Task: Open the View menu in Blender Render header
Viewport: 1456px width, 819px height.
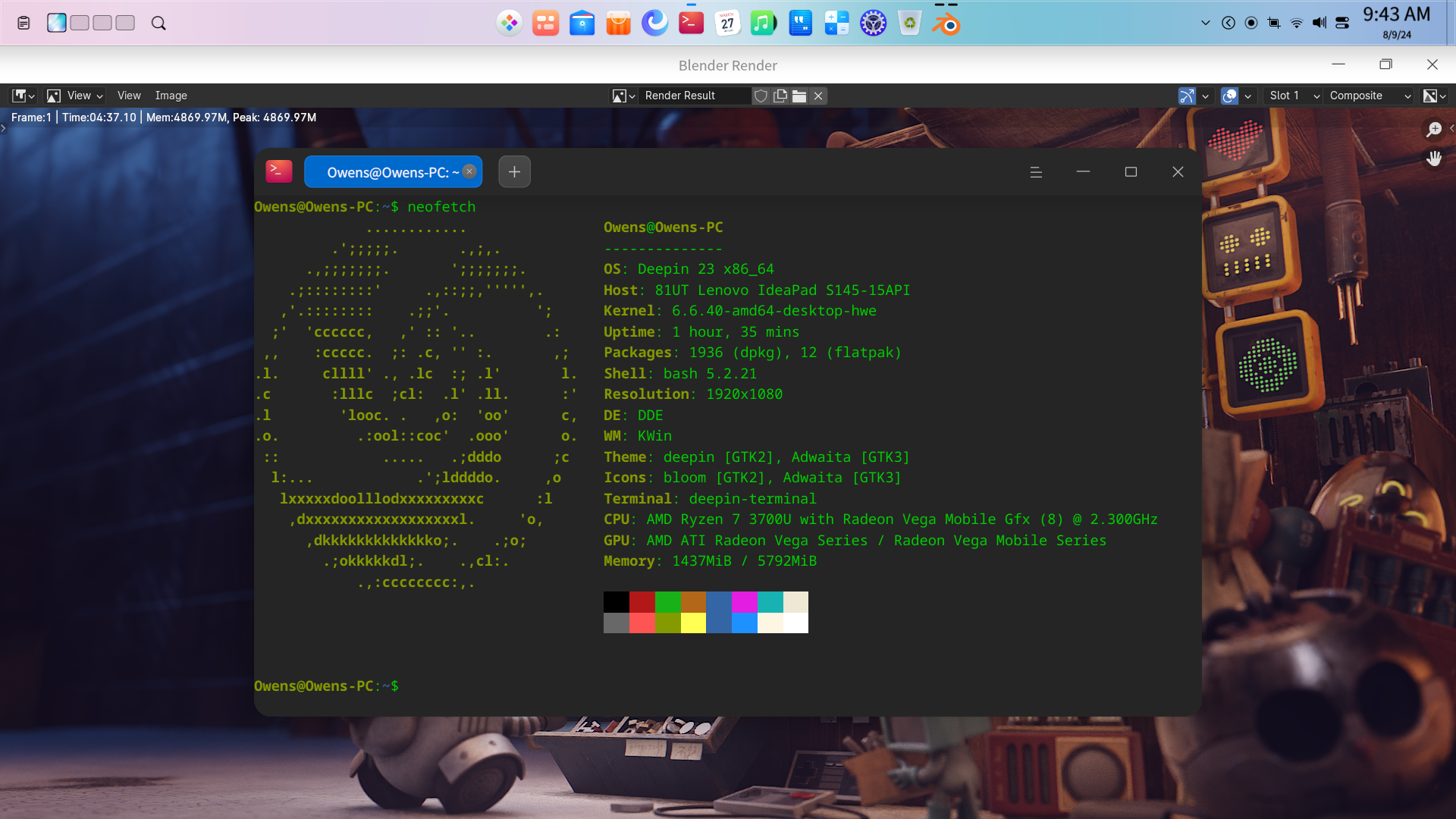Action: 129,96
